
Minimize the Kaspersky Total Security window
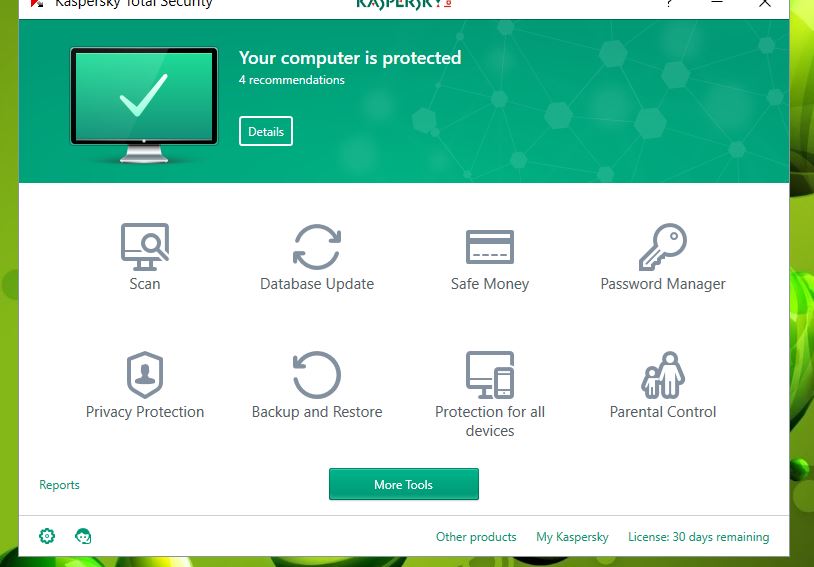(x=717, y=3)
